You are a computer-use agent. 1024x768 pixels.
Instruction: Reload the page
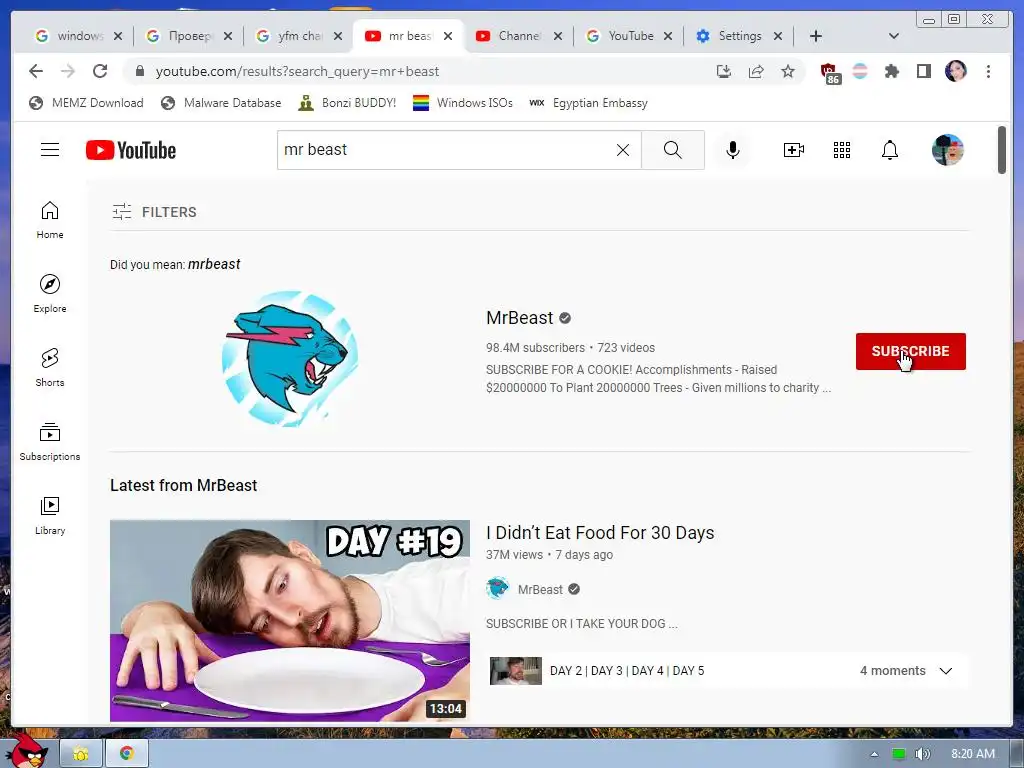(100, 71)
